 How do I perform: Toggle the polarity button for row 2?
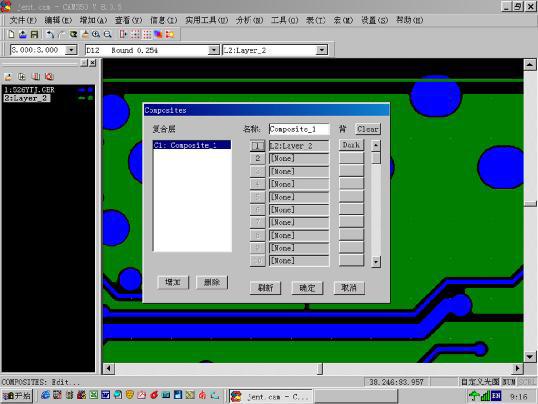(351, 158)
